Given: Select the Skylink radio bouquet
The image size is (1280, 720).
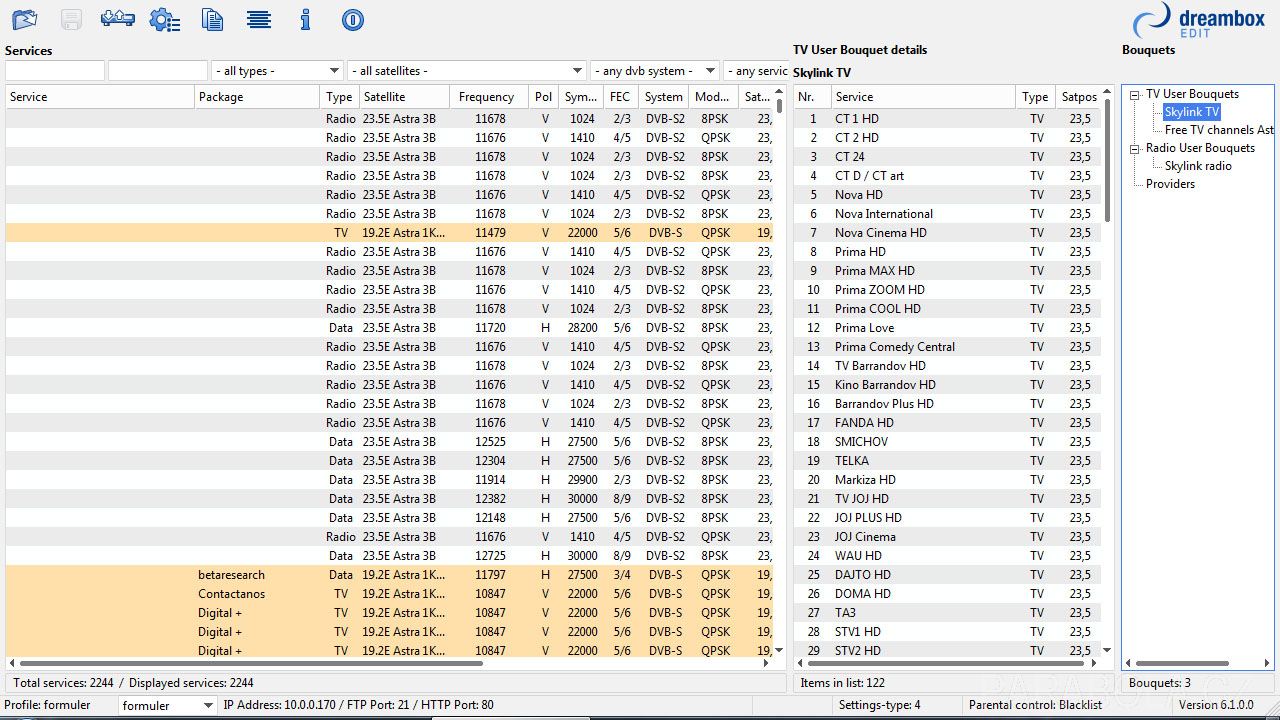Looking at the screenshot, I should pyautogui.click(x=1198, y=166).
